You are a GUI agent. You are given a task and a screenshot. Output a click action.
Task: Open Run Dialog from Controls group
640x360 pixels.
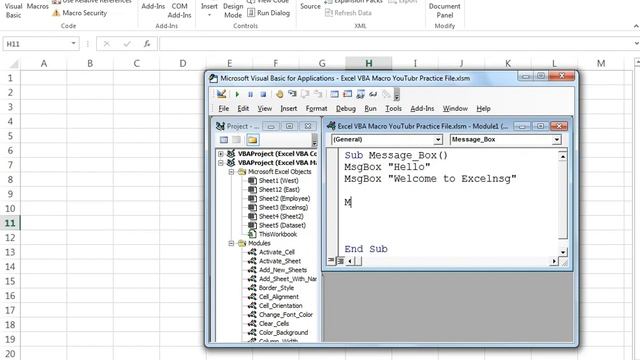click(269, 13)
